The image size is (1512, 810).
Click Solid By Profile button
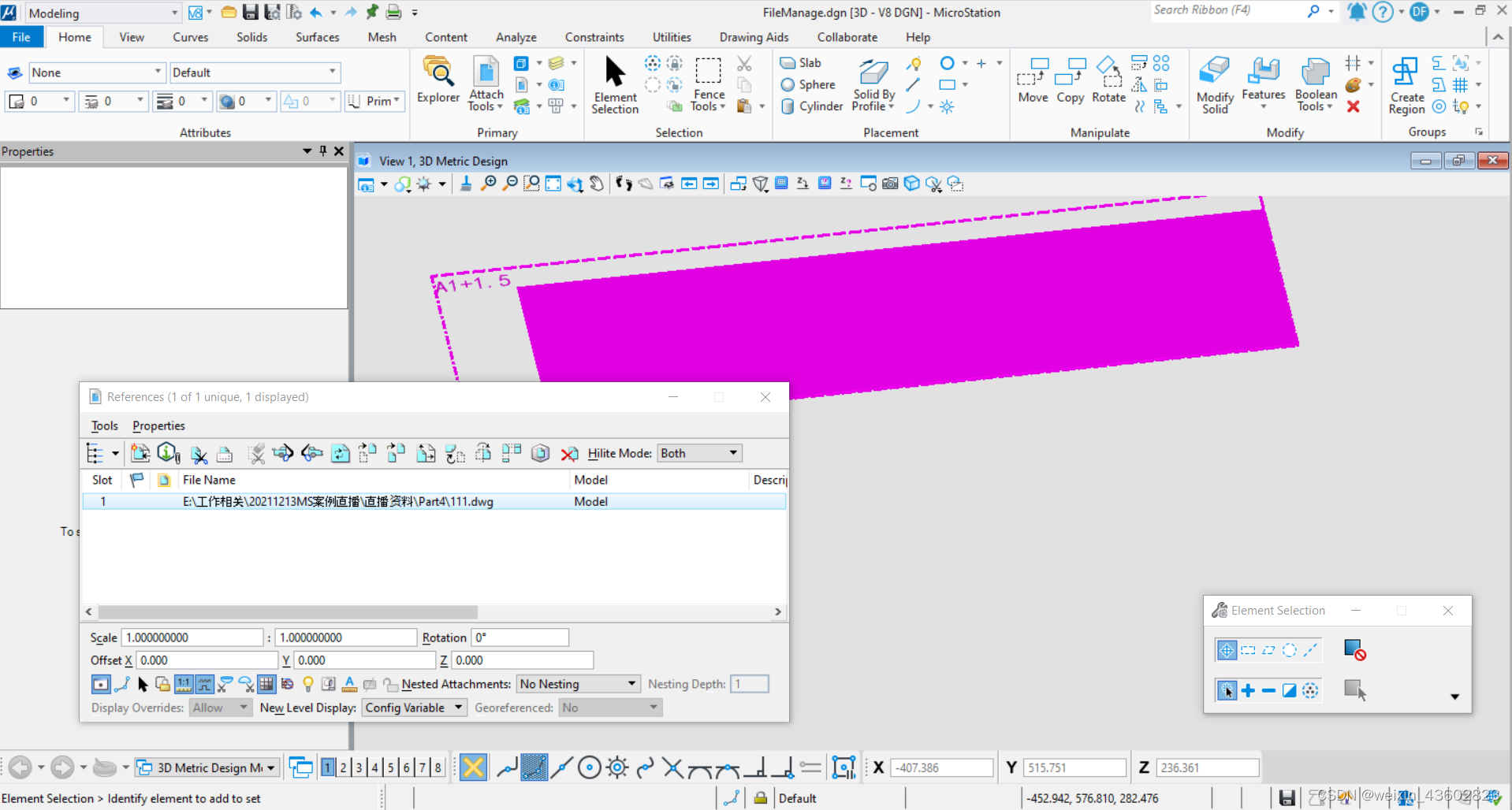pos(873,85)
